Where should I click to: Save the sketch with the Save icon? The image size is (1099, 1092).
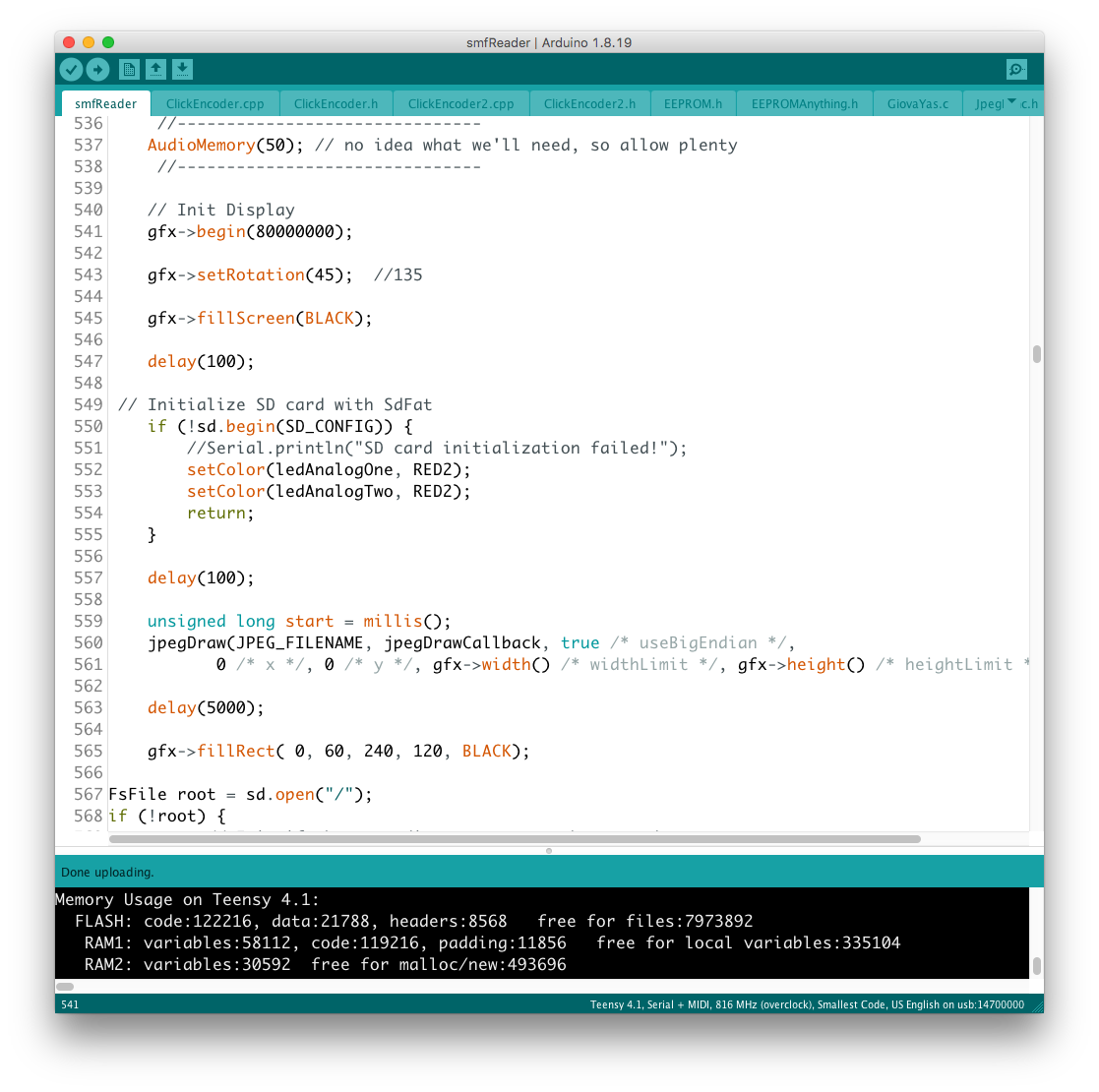tap(182, 70)
